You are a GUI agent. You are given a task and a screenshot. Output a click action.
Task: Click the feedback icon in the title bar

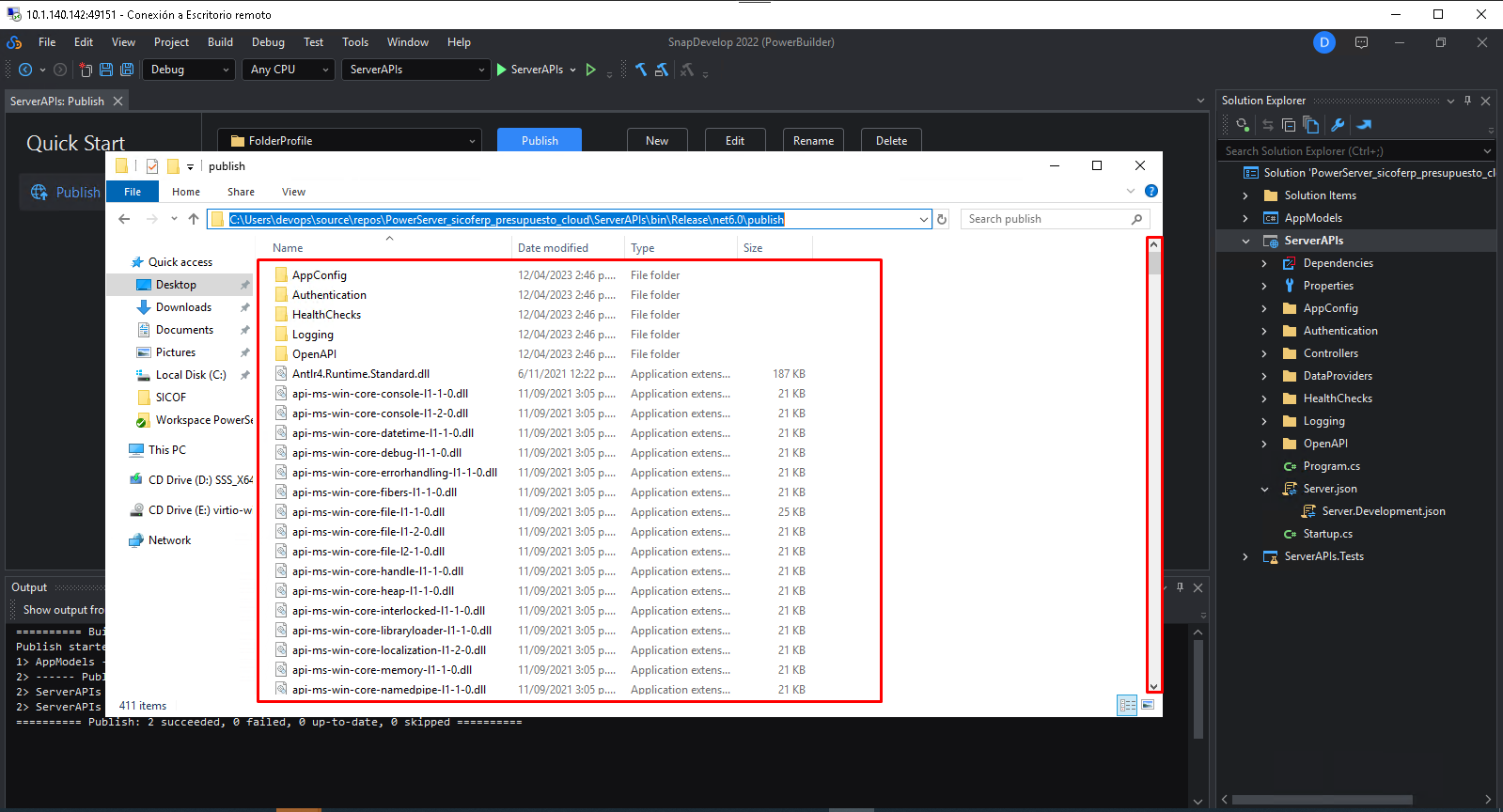1361,42
